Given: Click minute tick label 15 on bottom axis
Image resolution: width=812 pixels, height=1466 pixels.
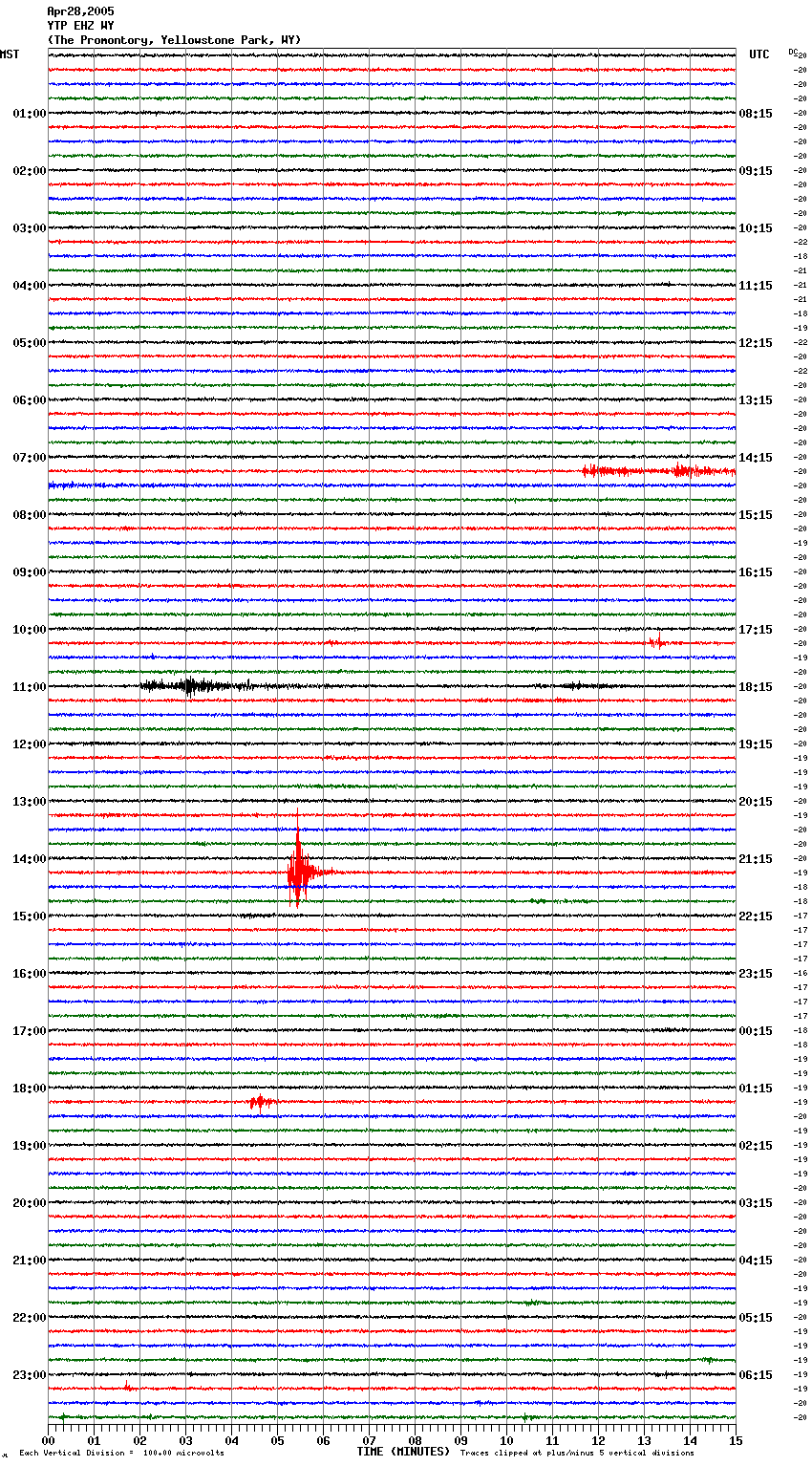Looking at the screenshot, I should (736, 1440).
